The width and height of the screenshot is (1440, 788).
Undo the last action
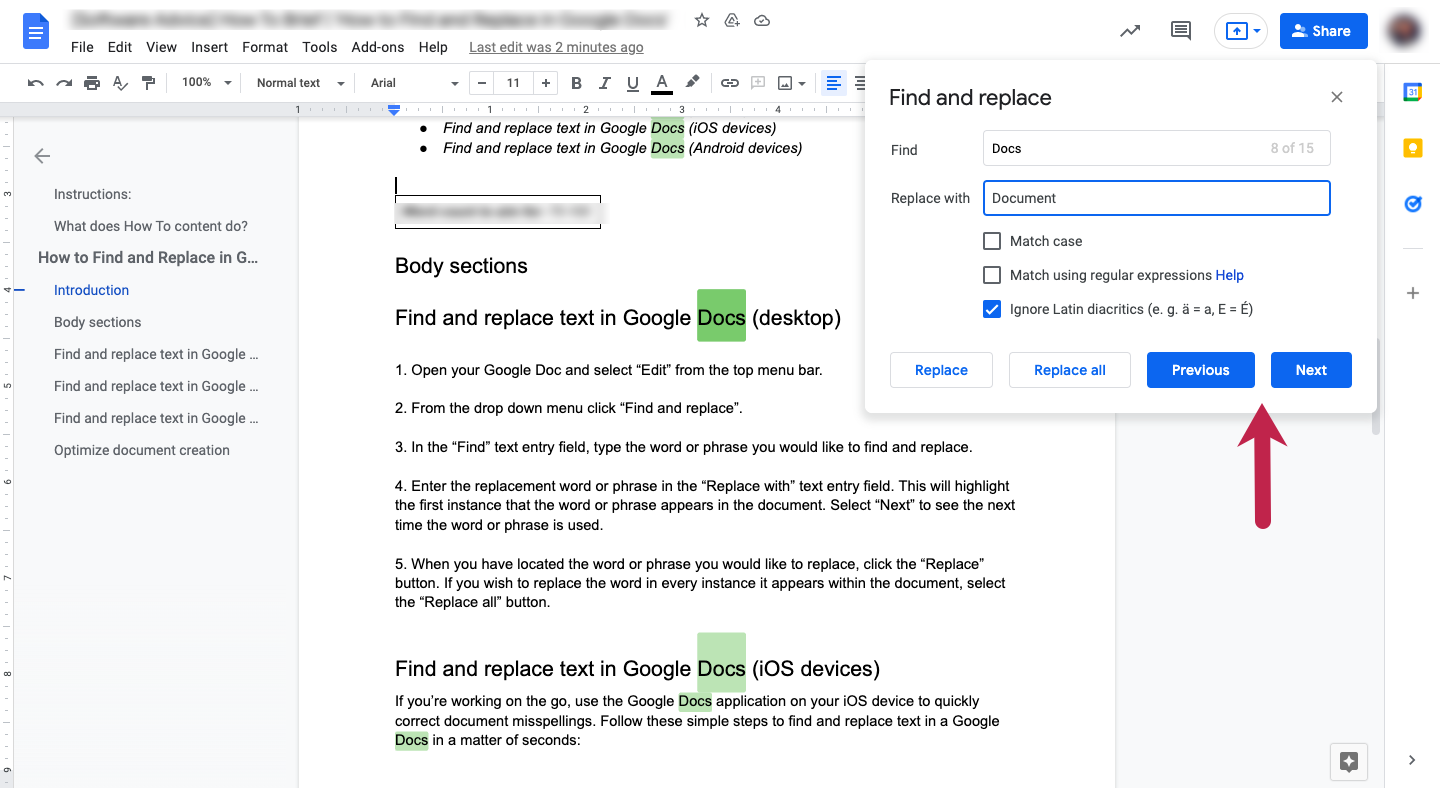36,83
